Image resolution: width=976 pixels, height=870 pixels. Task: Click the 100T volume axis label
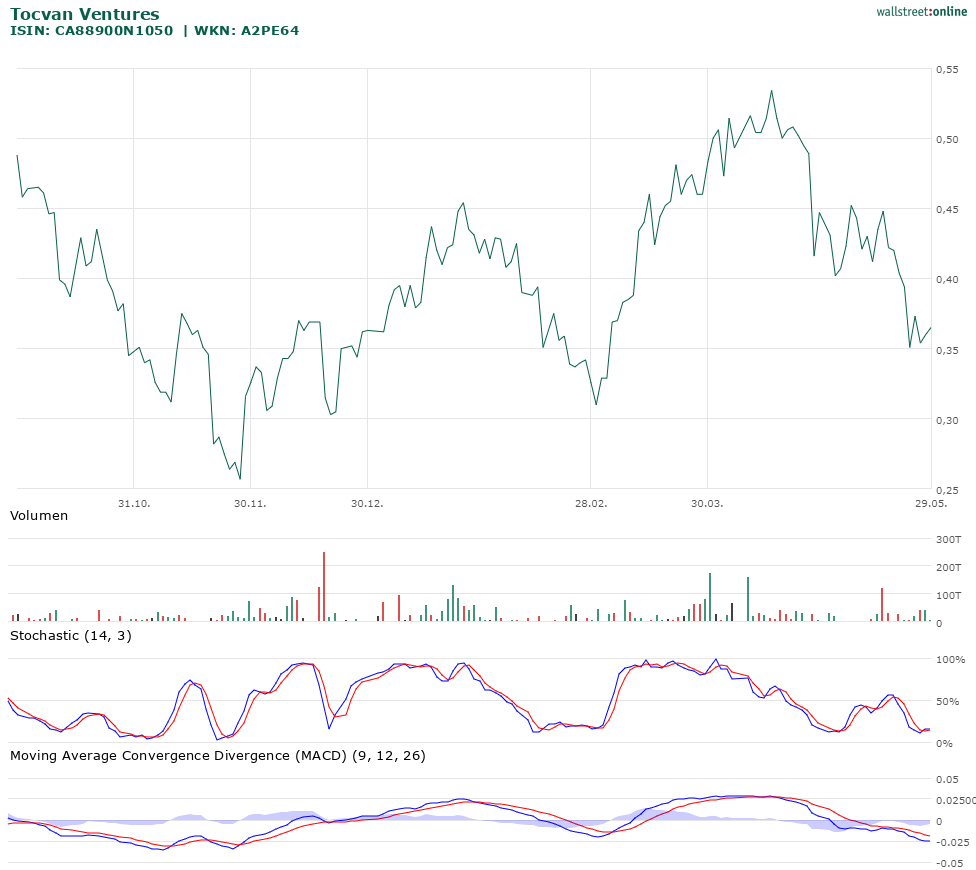click(949, 596)
